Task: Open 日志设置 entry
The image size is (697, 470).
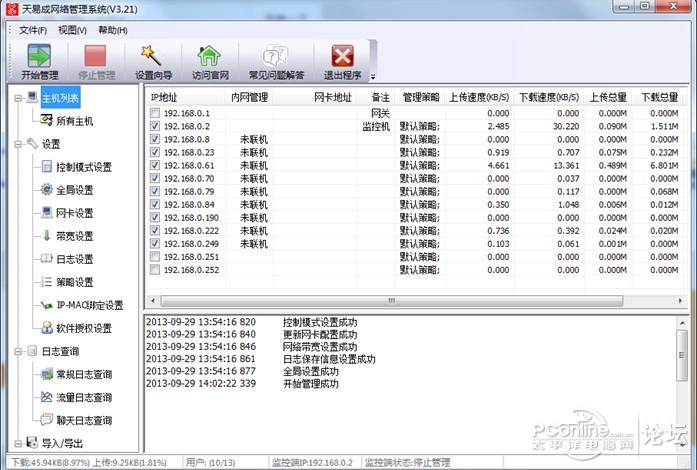Action: pos(75,259)
